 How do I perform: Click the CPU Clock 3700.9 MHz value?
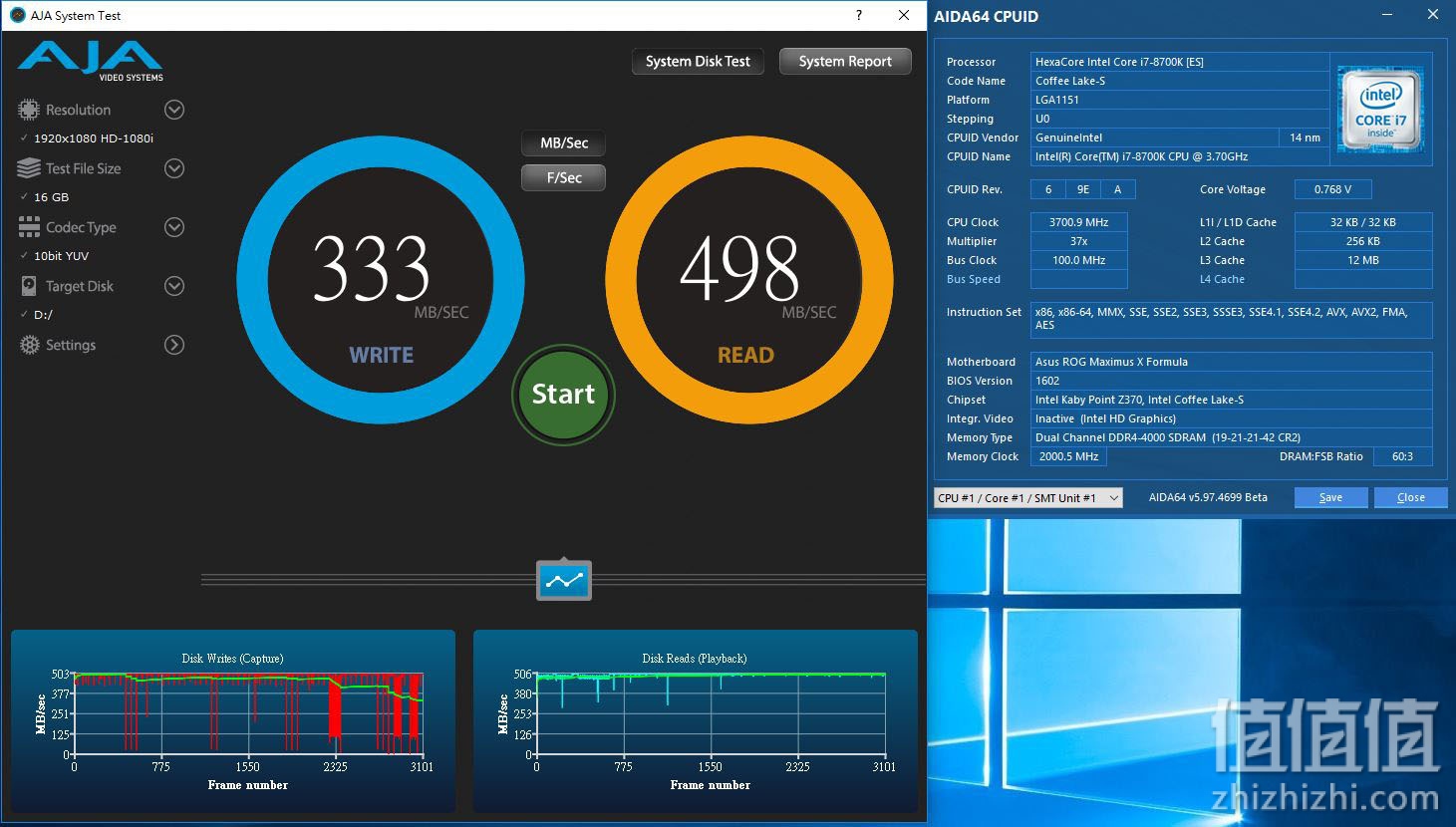point(1079,222)
